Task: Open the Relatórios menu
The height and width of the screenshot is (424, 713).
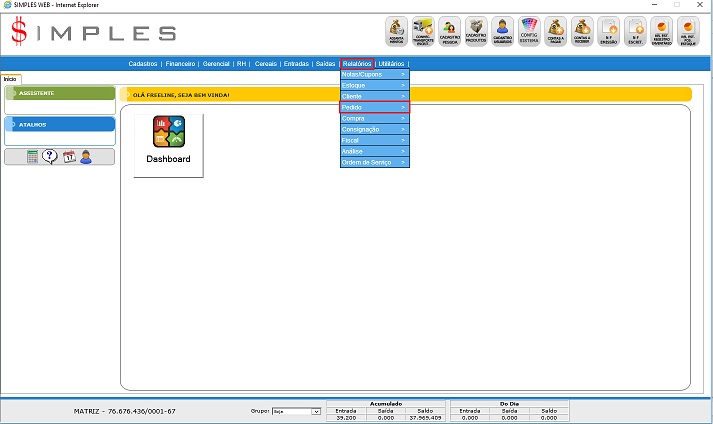Action: pos(357,63)
